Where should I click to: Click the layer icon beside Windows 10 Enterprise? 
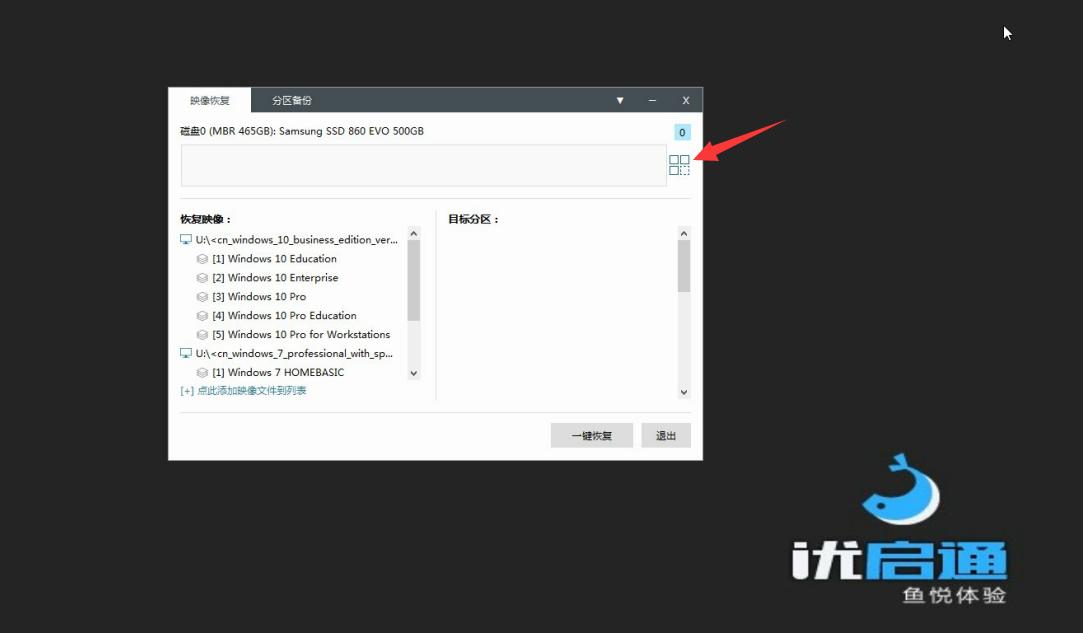coord(202,278)
